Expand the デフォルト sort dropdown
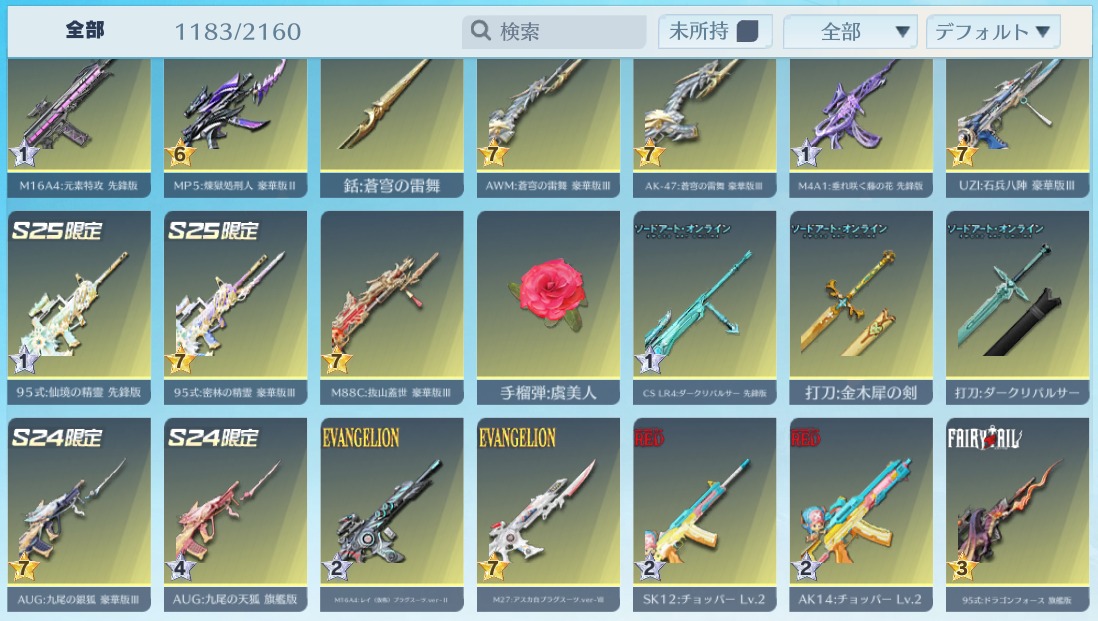1098x621 pixels. 993,32
